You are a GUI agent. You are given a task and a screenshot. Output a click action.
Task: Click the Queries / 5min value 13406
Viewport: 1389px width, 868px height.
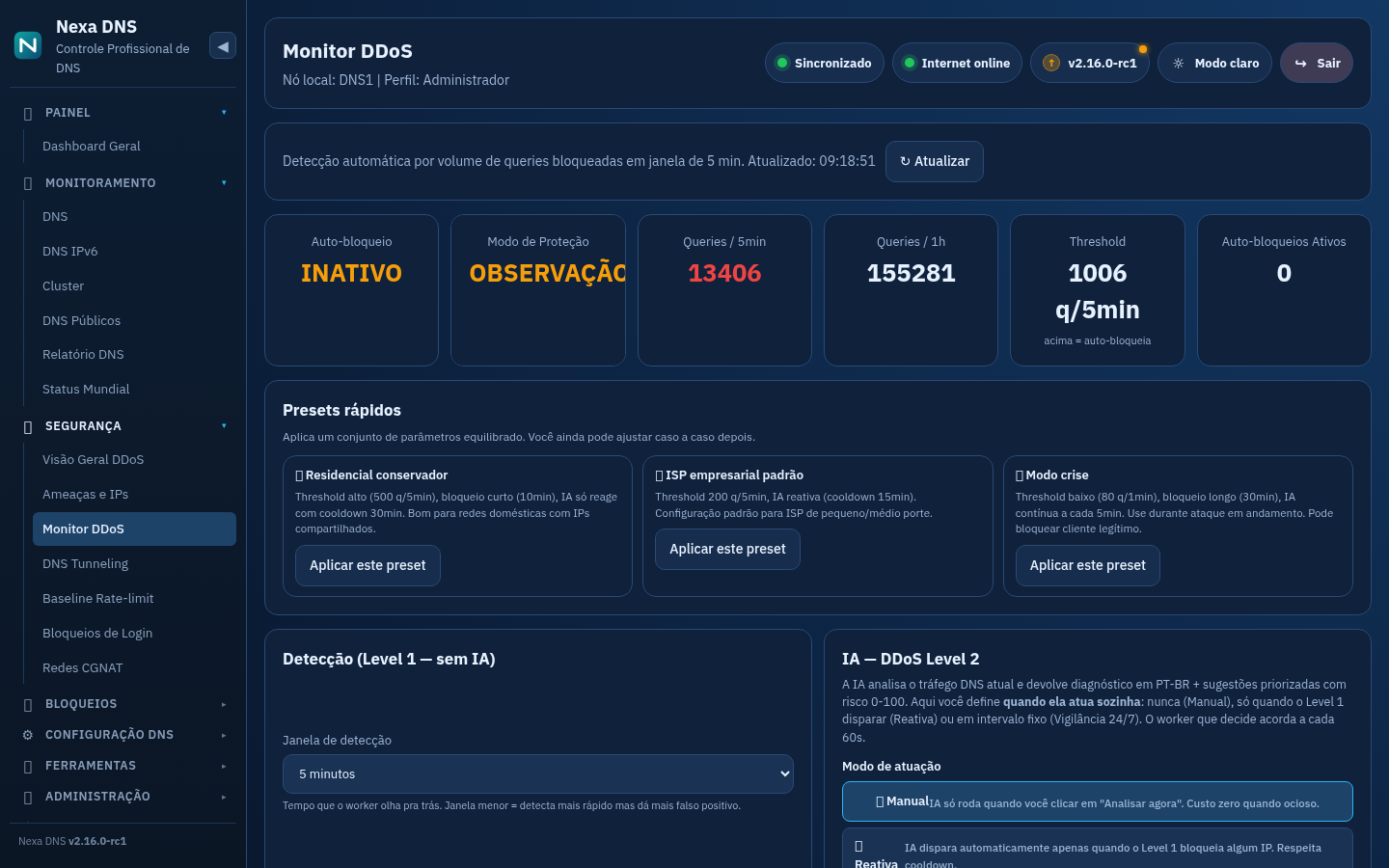click(724, 273)
